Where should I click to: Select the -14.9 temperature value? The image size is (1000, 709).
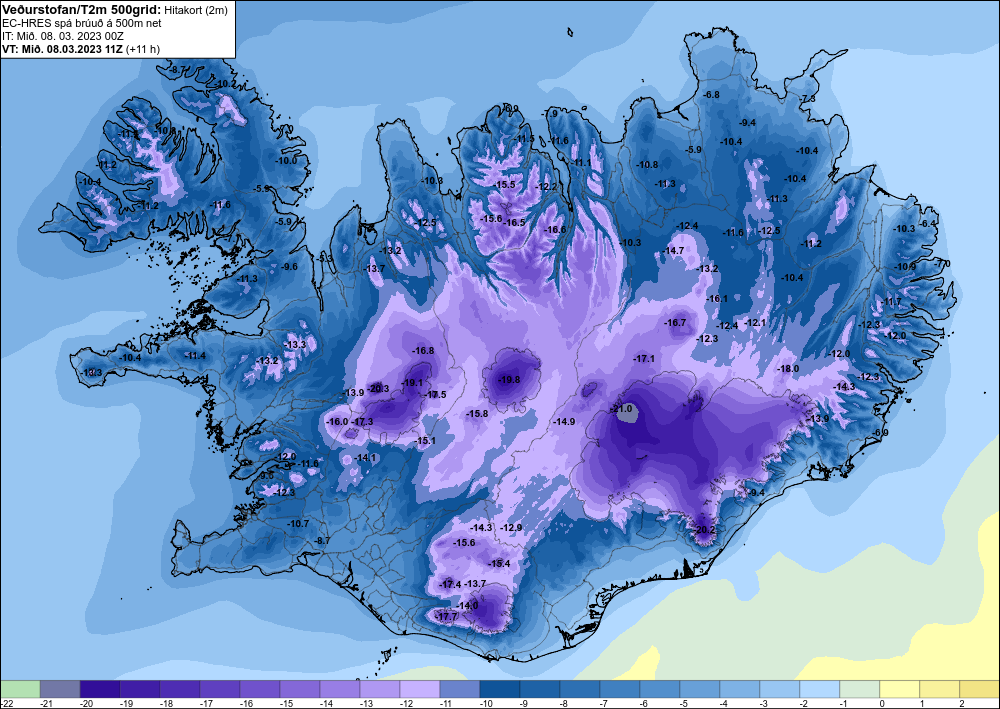(x=564, y=421)
